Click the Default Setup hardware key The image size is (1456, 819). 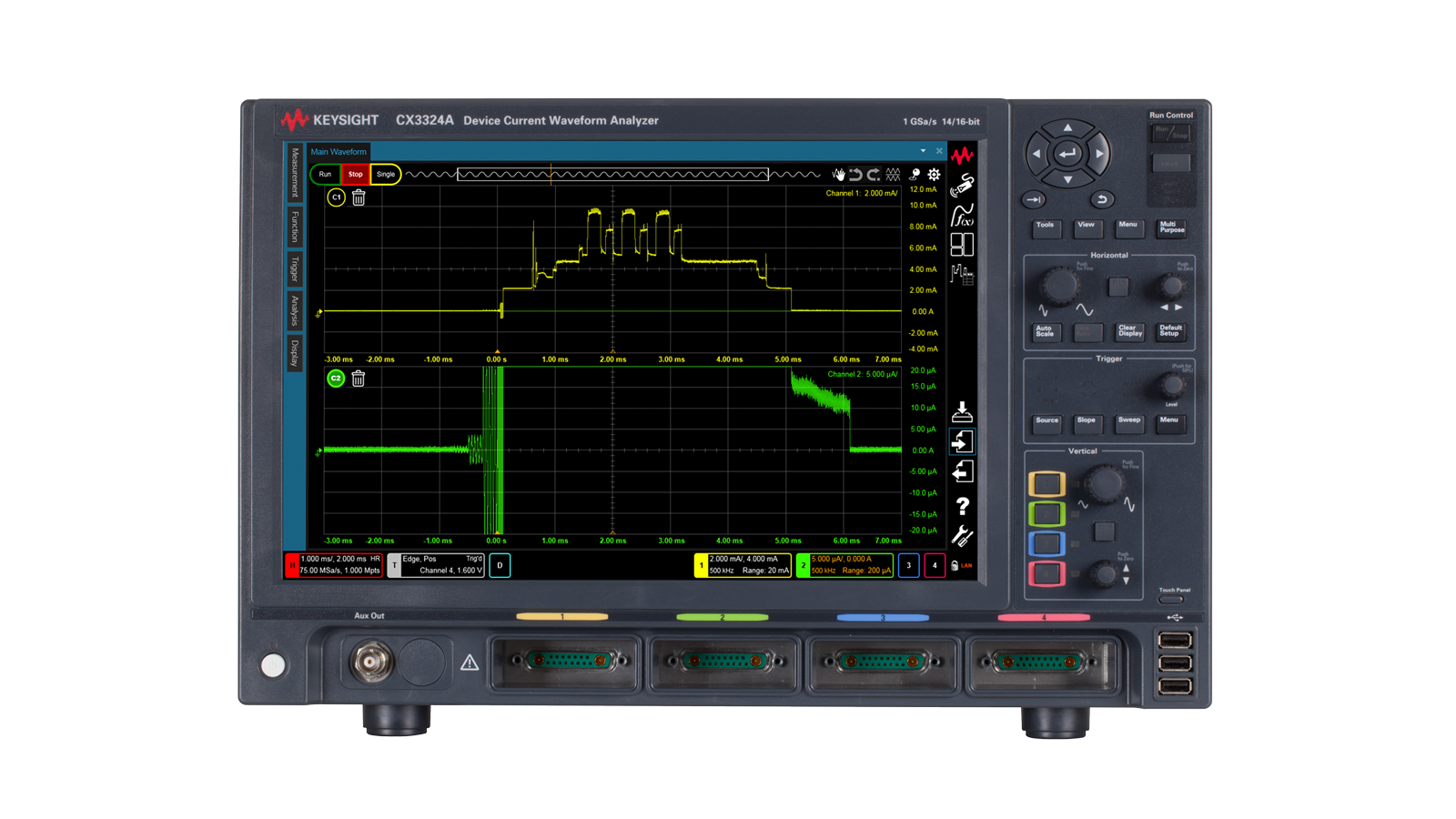tap(1171, 331)
